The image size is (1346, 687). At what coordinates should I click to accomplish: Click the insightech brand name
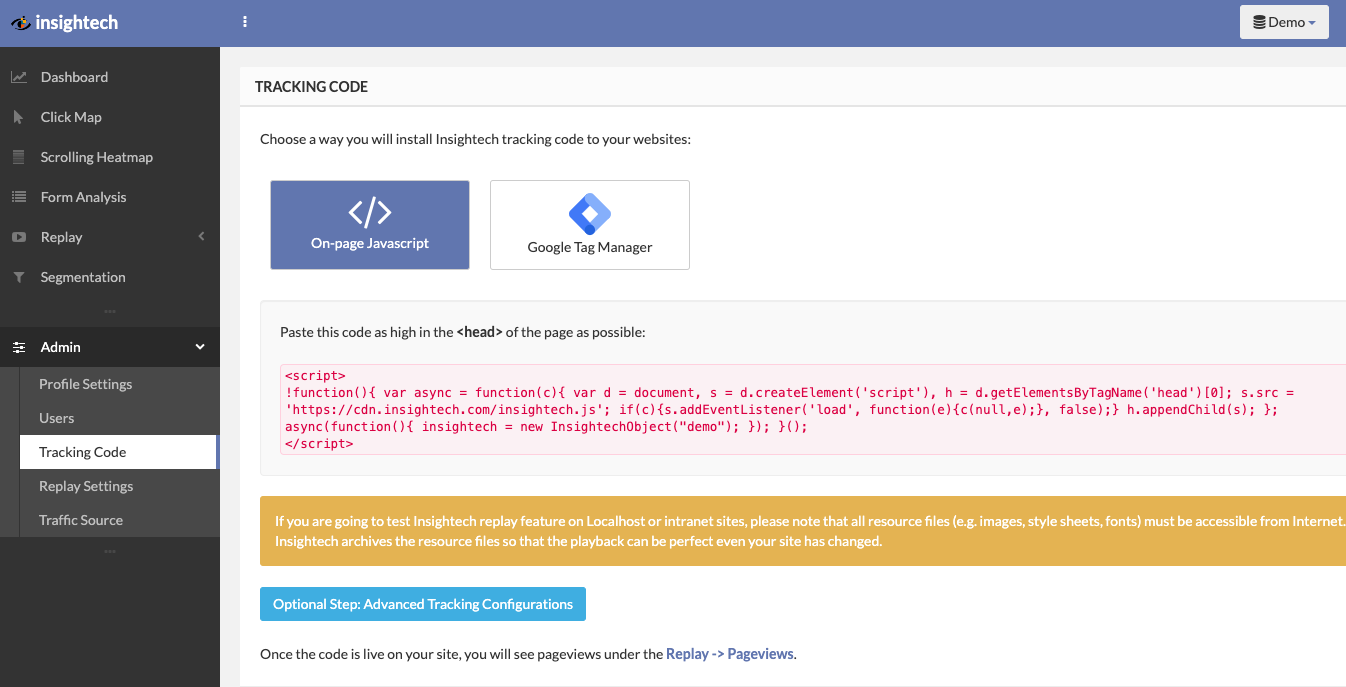[x=77, y=22]
